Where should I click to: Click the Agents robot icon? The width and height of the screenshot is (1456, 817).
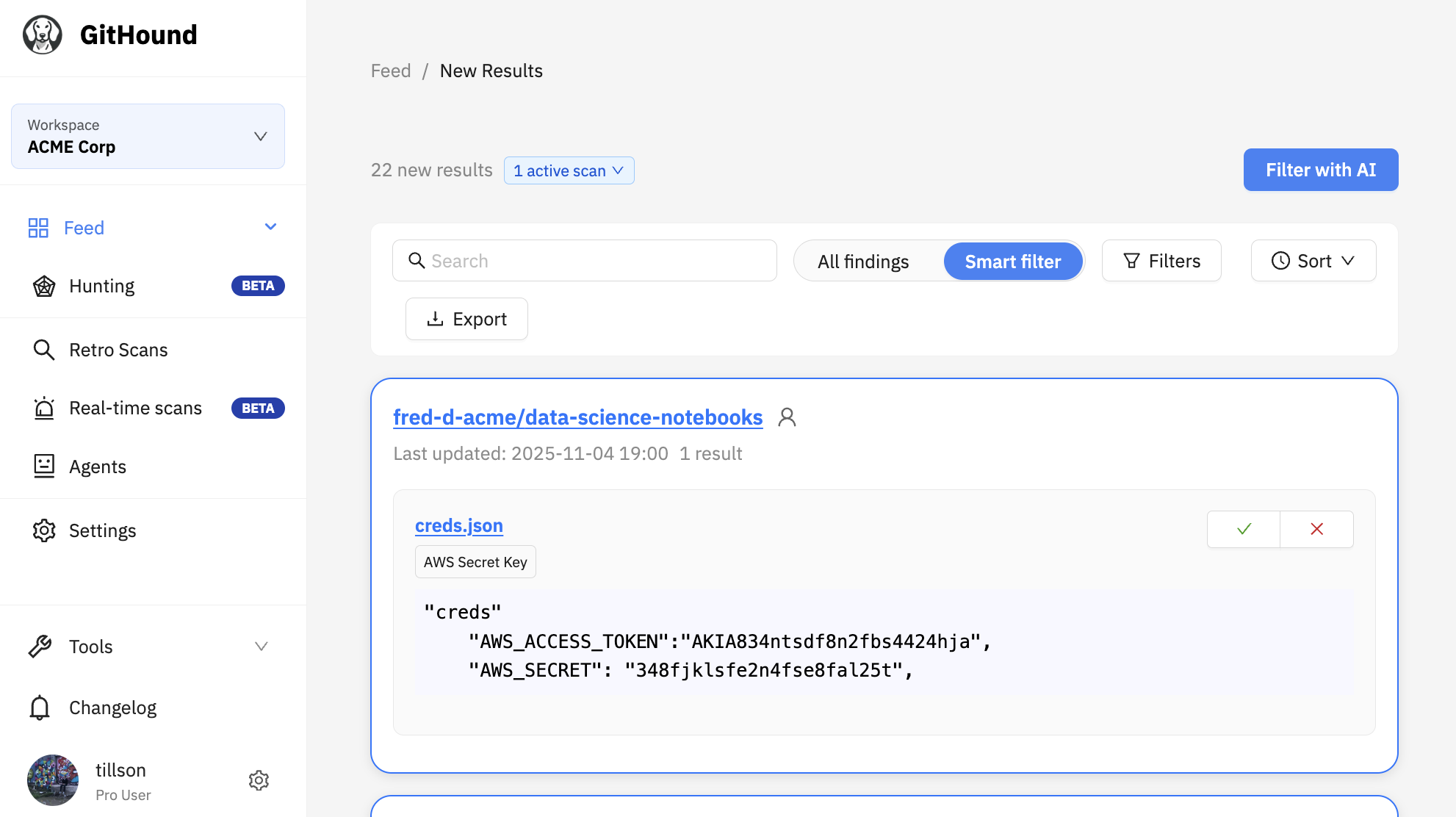[x=44, y=466]
